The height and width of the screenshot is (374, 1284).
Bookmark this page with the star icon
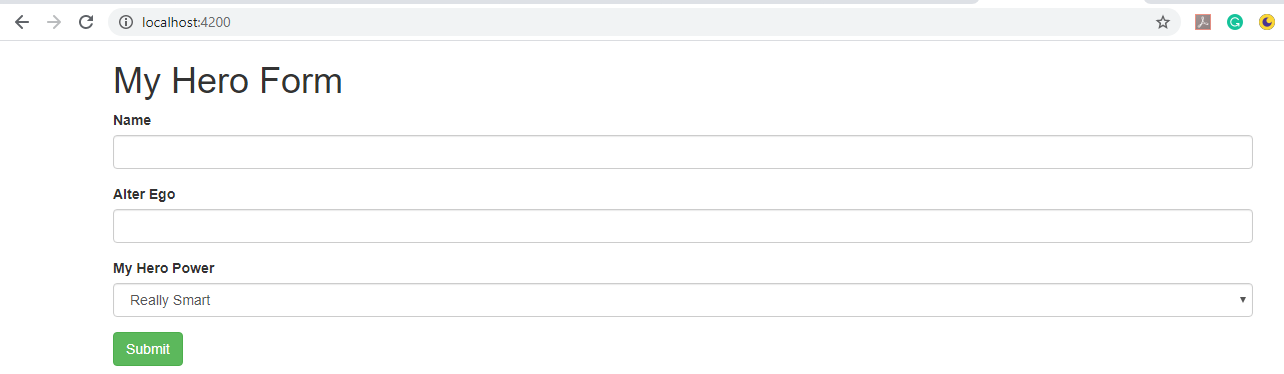tap(1163, 22)
